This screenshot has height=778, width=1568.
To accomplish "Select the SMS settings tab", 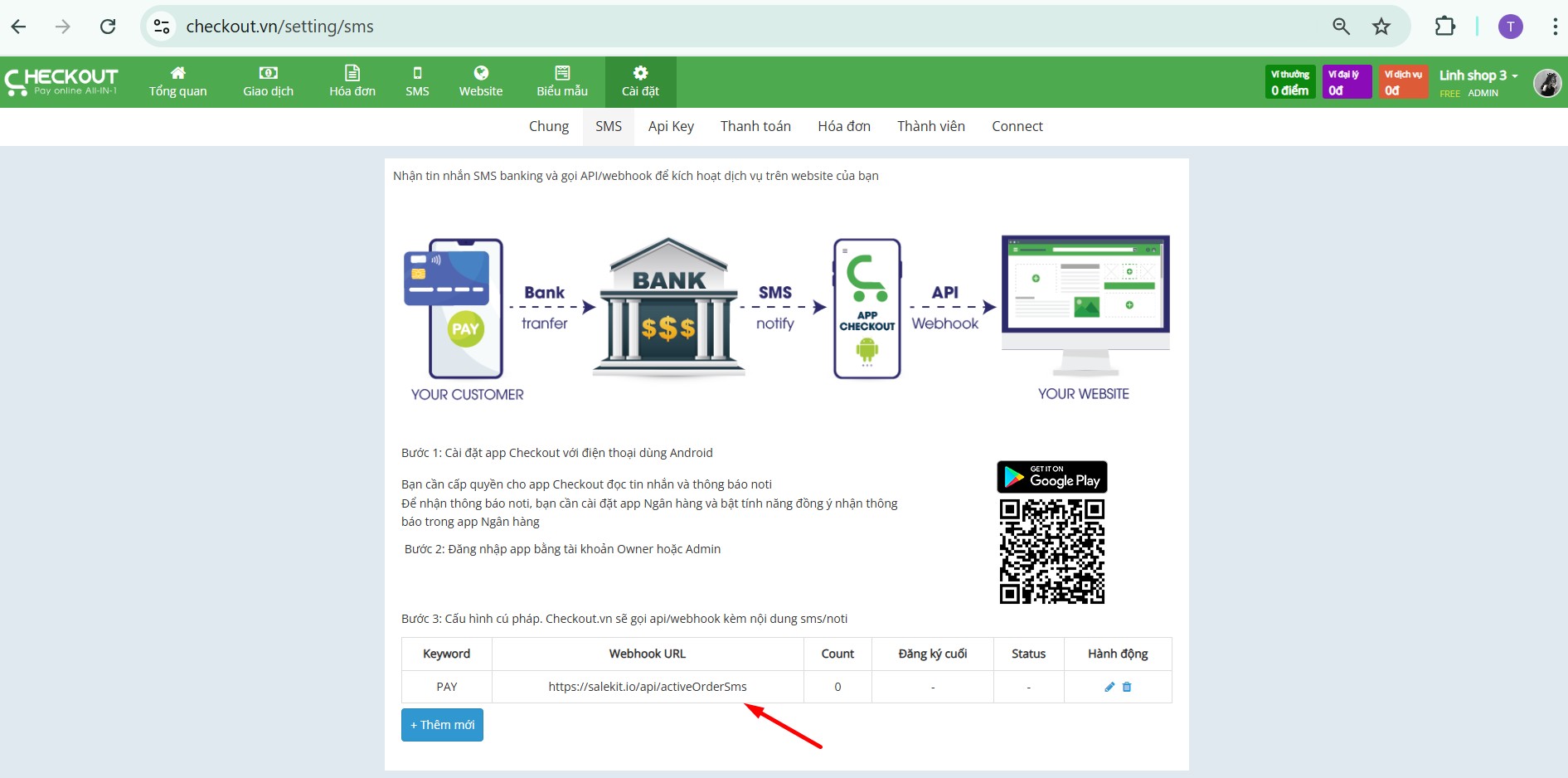I will click(x=609, y=126).
